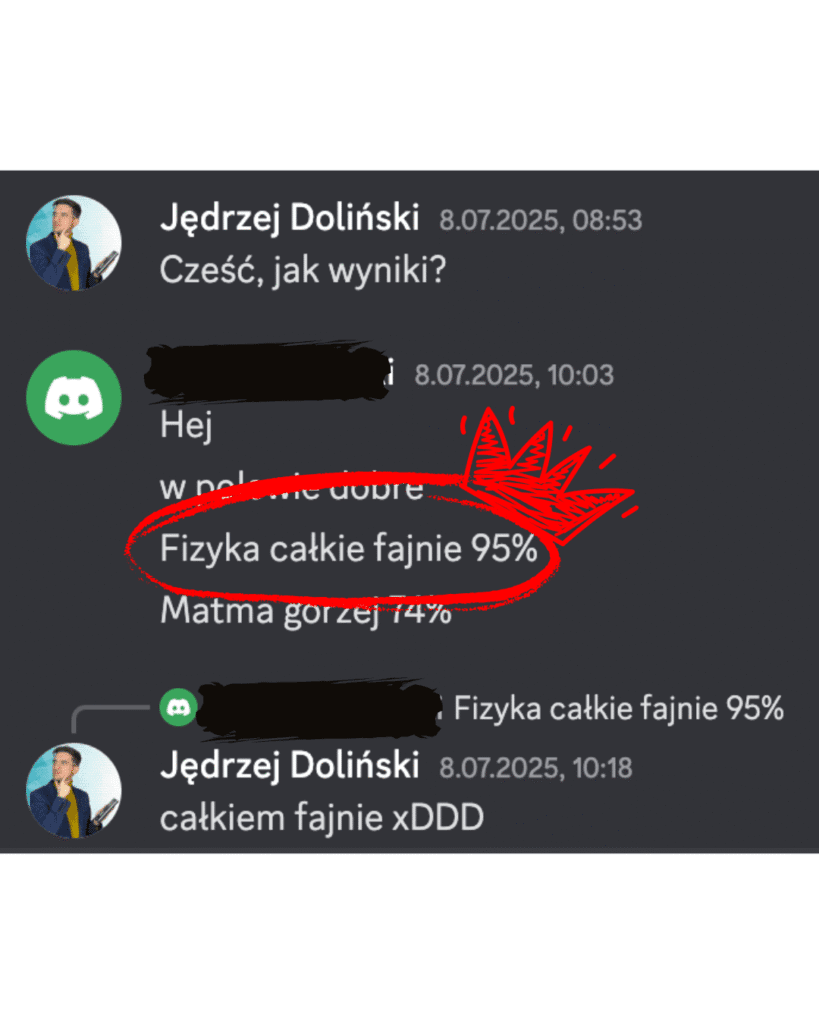
Task: Click the blacked-out username in the reply preview
Action: pos(320,710)
